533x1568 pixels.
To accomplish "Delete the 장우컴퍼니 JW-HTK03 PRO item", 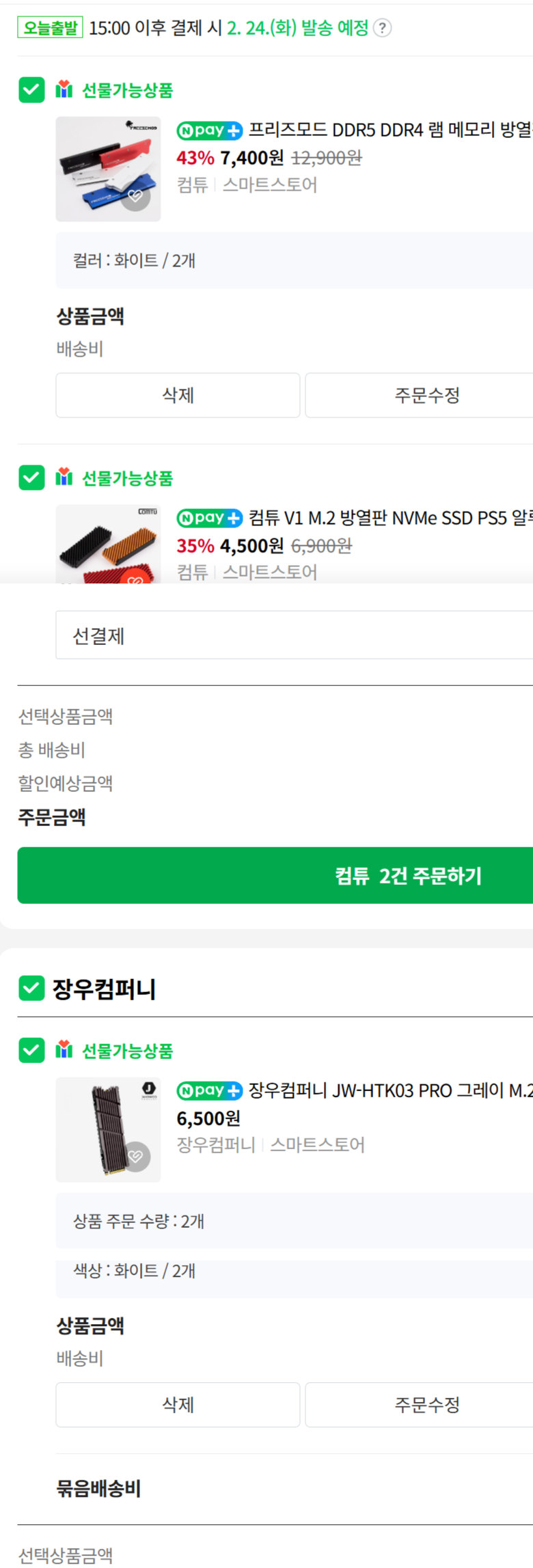I will pos(178,1405).
